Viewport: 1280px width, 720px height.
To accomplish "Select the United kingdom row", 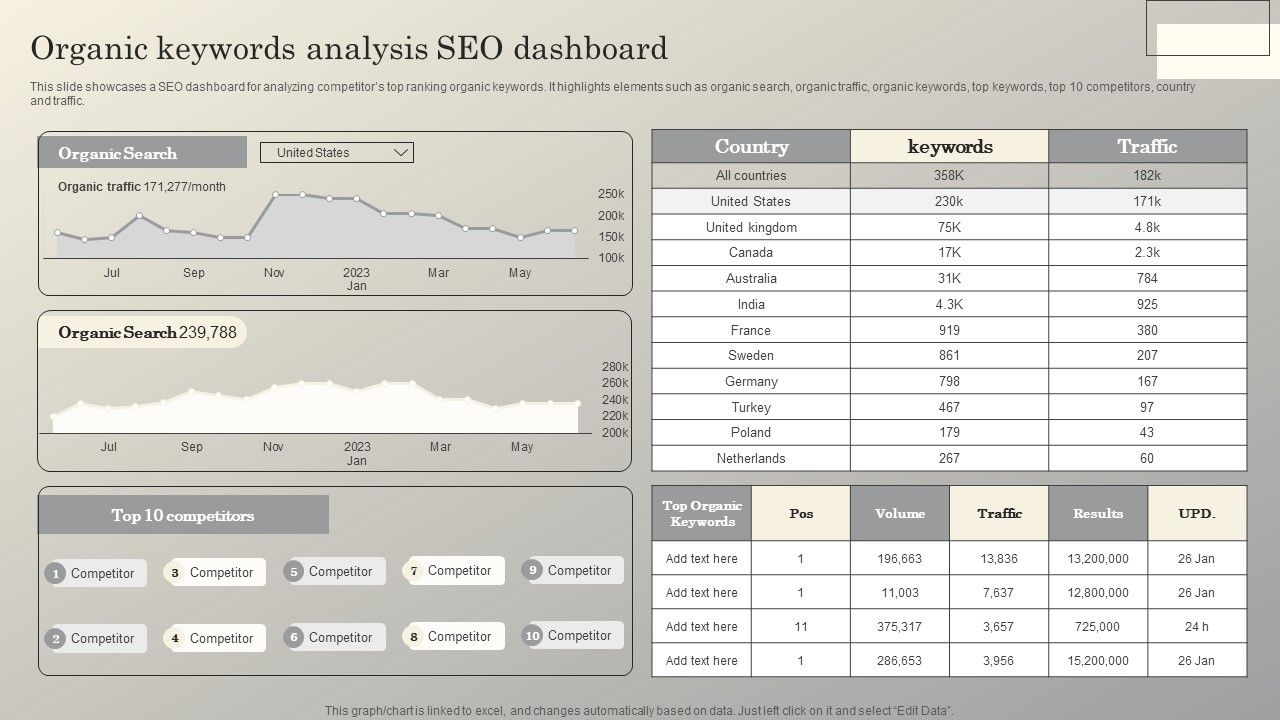I will point(949,227).
